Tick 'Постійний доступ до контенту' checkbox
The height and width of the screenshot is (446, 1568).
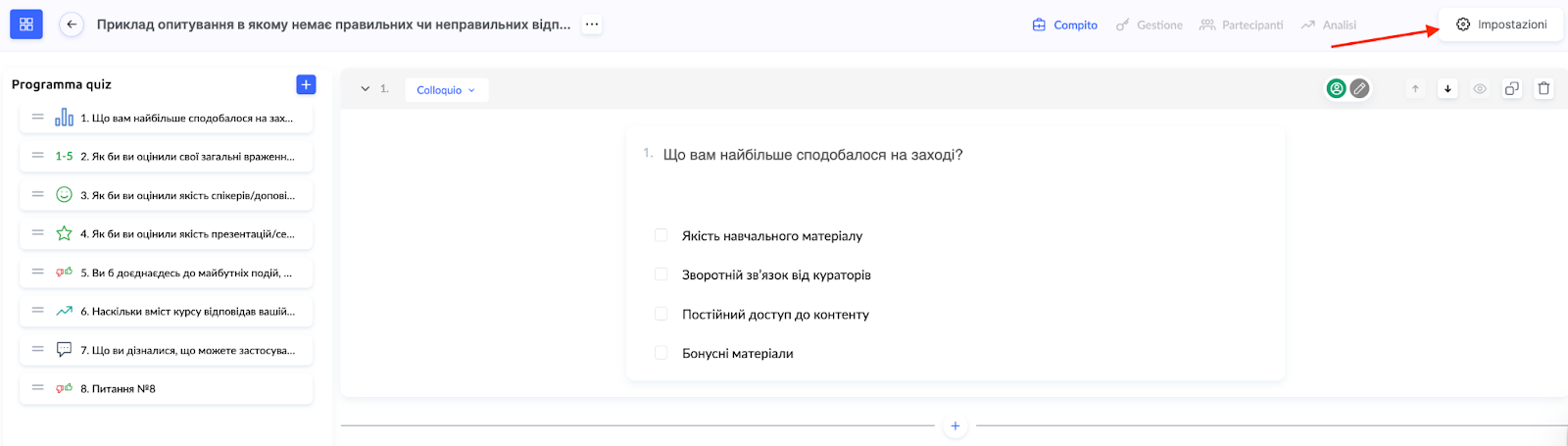coord(661,314)
